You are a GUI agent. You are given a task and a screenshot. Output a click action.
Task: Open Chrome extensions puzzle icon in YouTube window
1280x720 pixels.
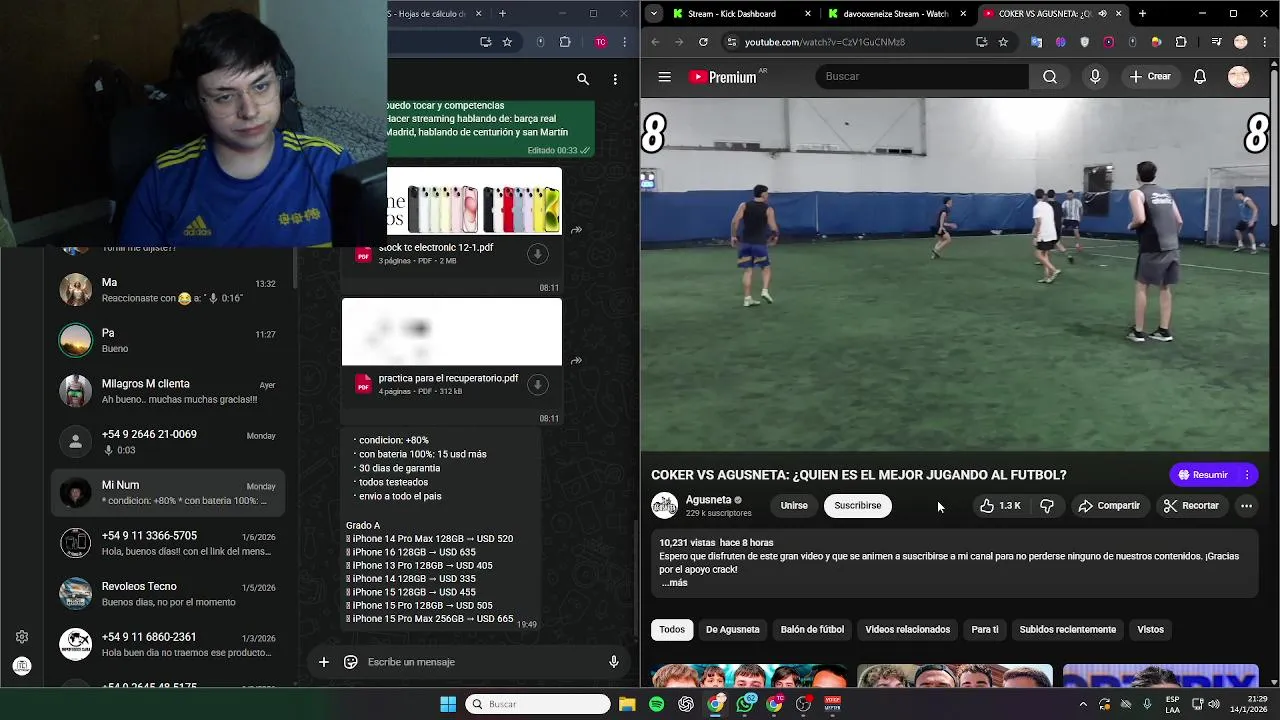1181,42
